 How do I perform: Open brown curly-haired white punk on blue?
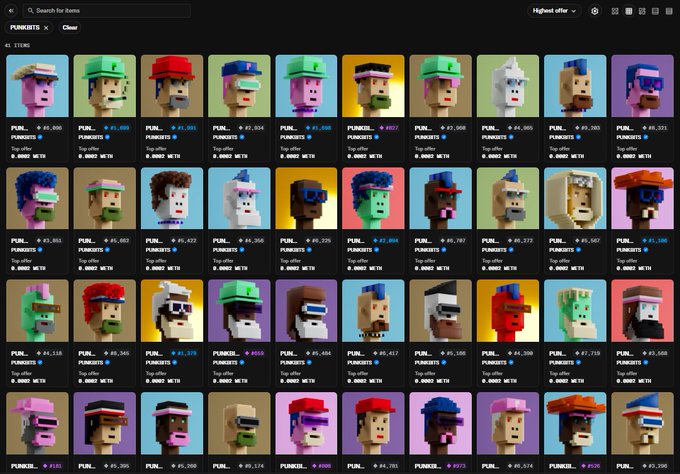[x=172, y=198]
